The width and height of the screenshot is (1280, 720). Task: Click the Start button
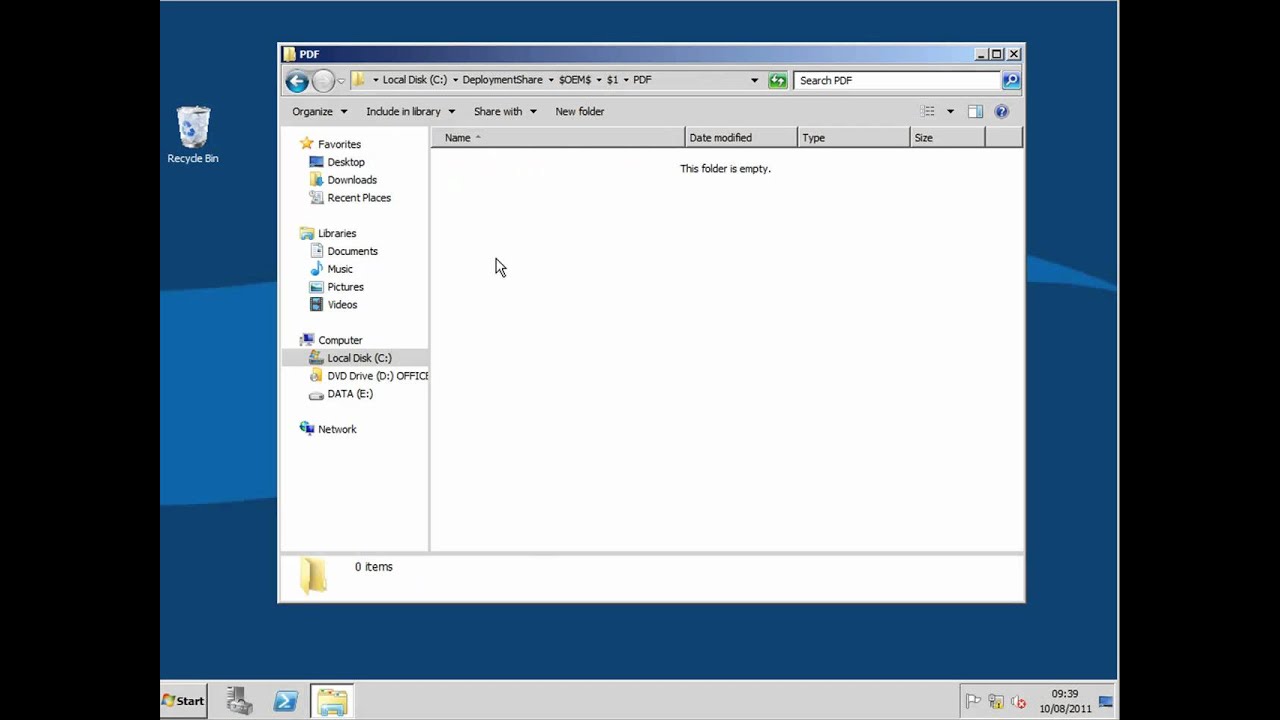click(184, 701)
